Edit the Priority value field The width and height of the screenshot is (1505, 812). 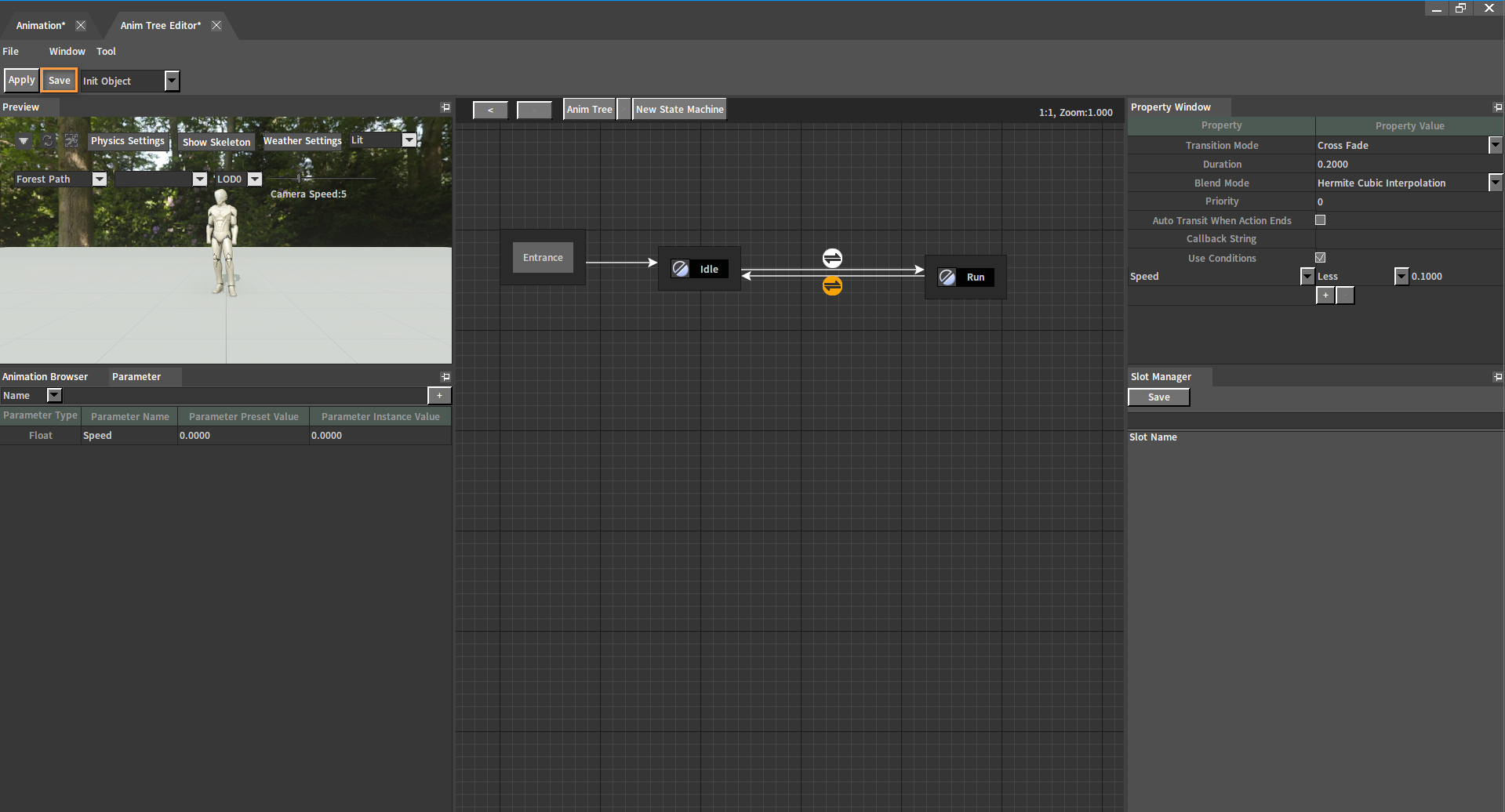1409,201
